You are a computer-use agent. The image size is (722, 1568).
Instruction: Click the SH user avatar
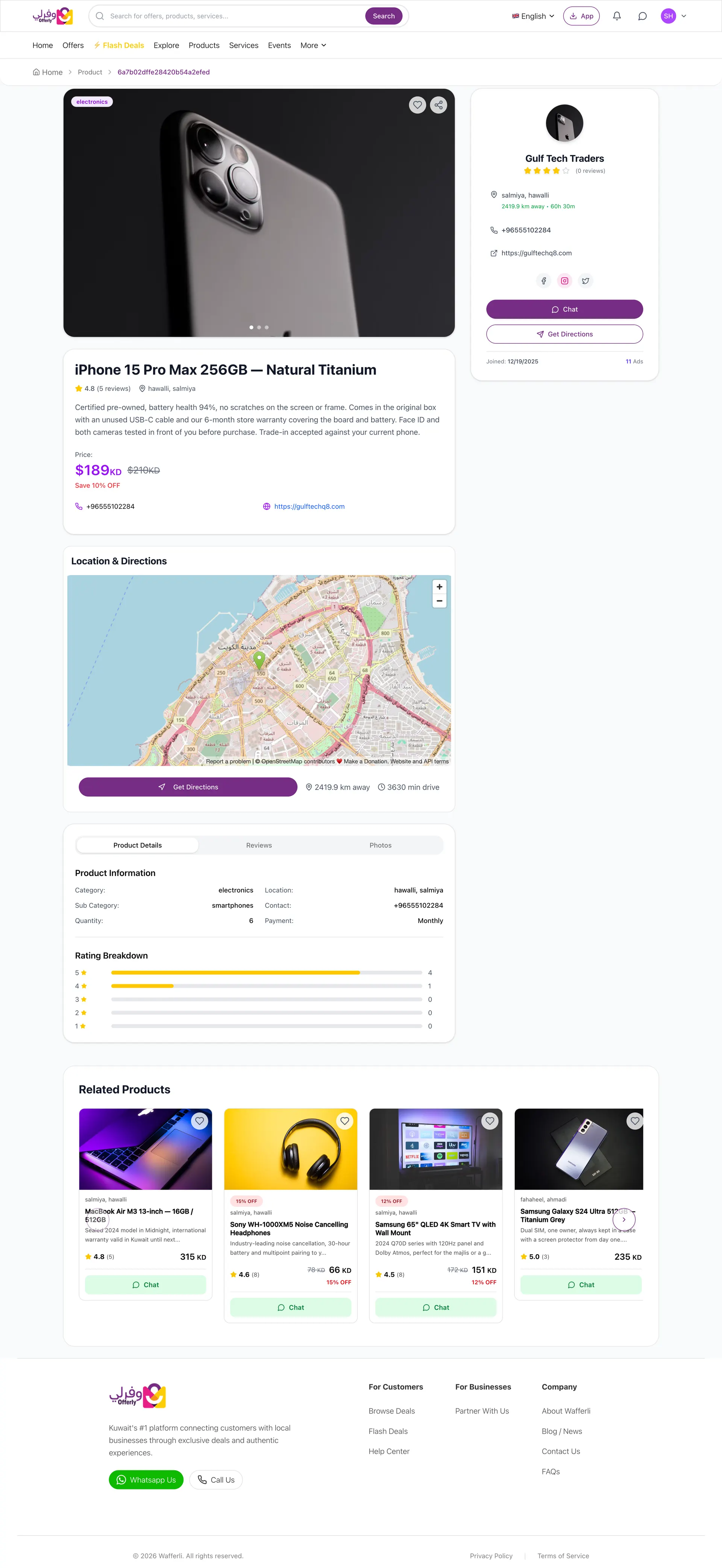tap(669, 17)
